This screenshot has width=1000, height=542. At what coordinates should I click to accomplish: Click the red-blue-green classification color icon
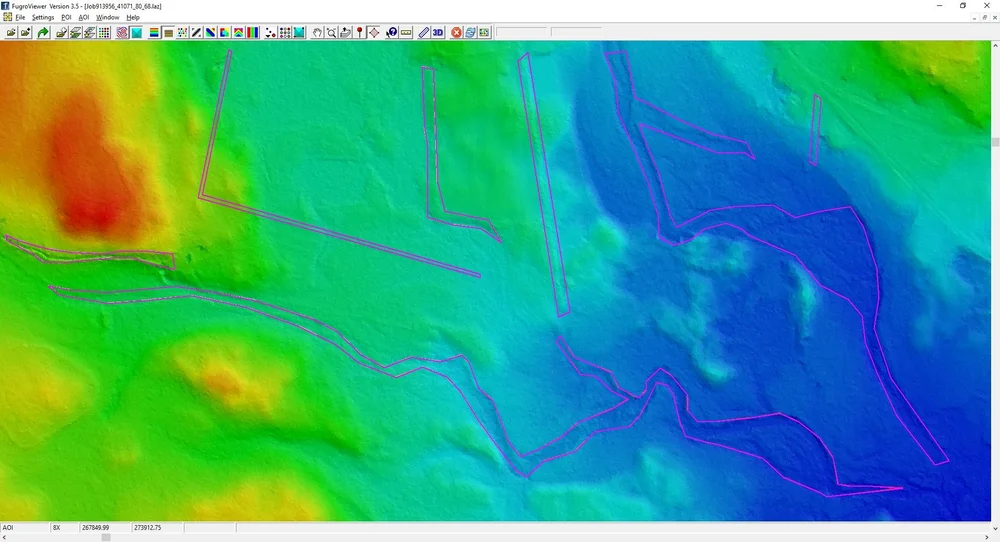[224, 33]
